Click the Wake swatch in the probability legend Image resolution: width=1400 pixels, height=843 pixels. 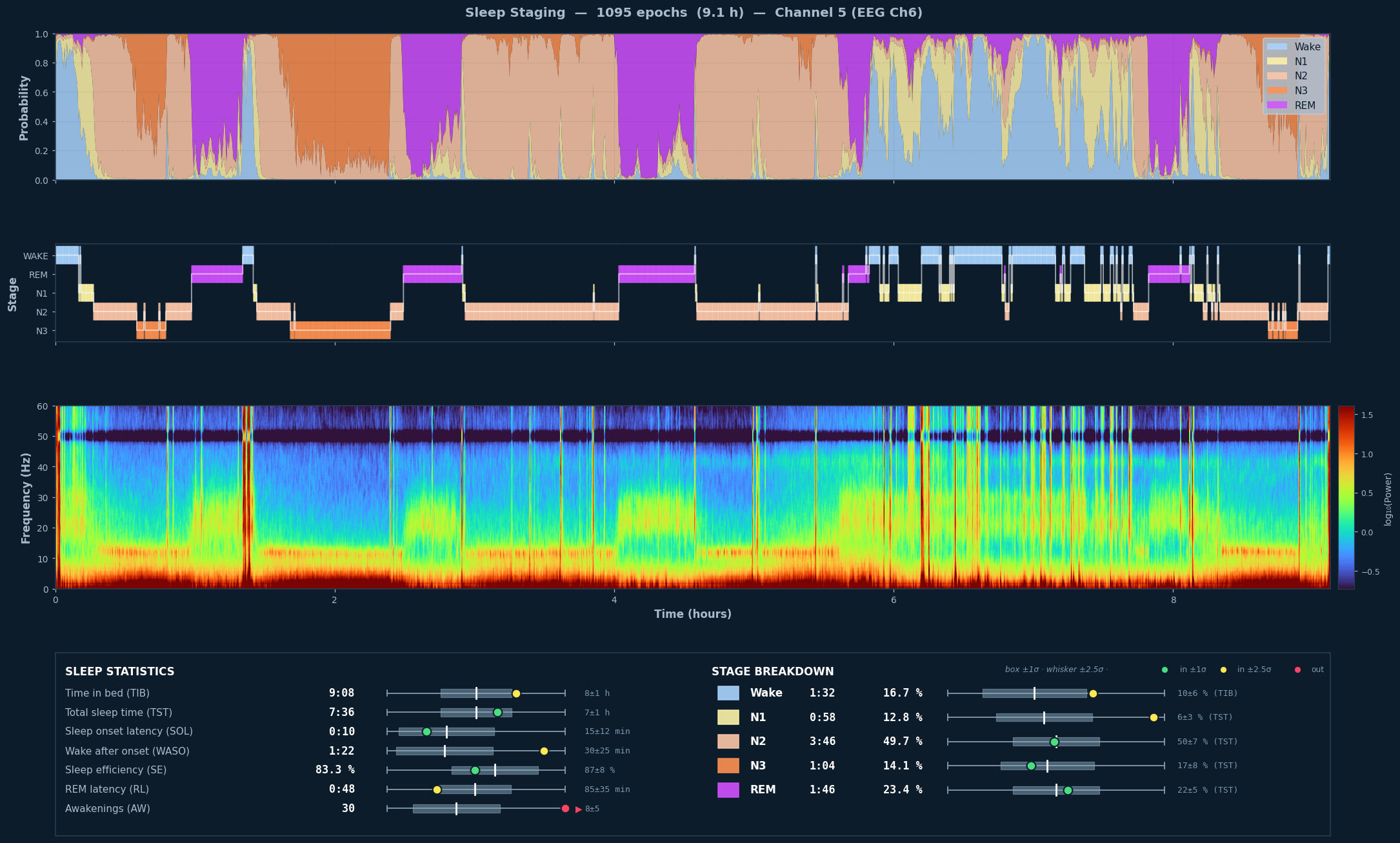1277,46
